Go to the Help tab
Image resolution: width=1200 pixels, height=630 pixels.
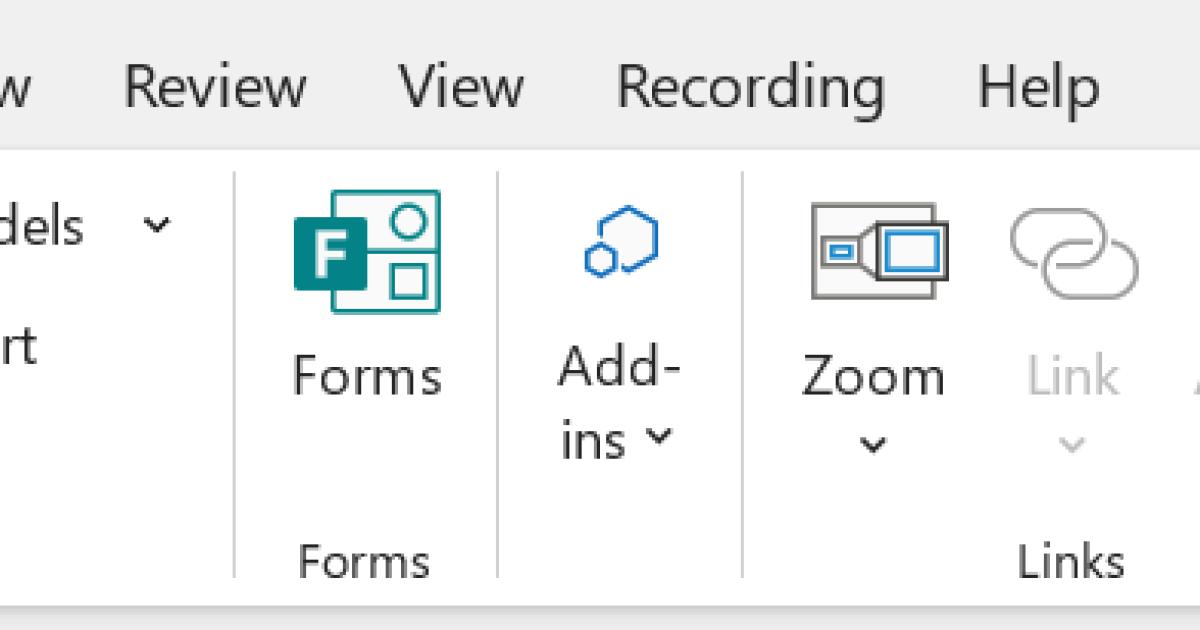1038,87
